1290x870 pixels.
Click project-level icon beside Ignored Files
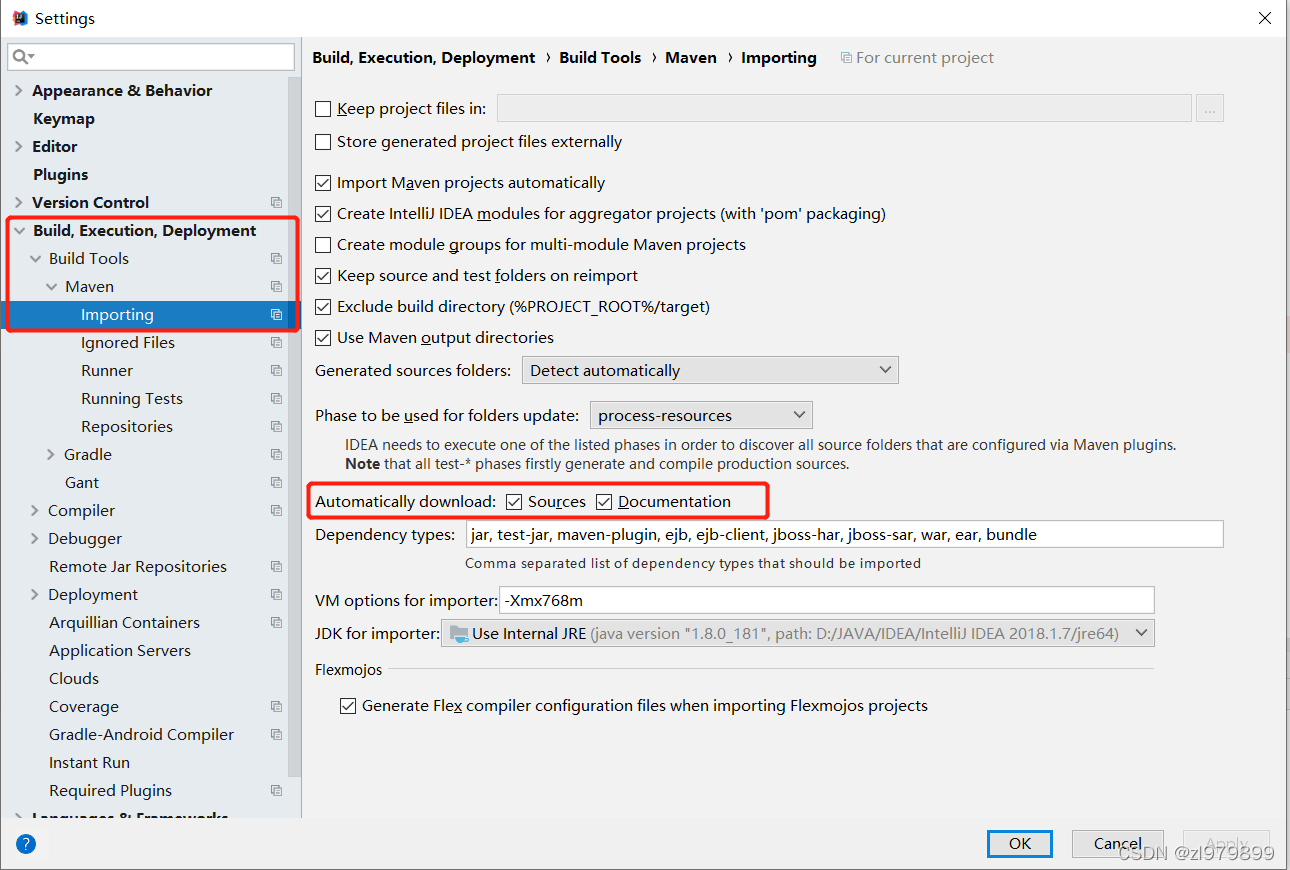click(x=277, y=343)
